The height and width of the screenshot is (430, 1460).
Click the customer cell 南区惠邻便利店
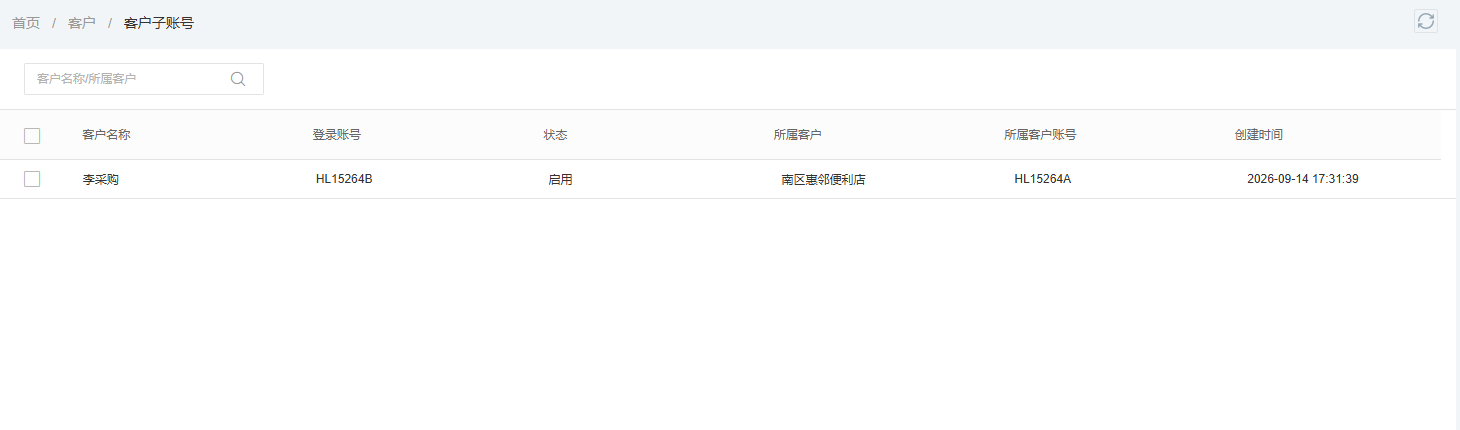(x=823, y=180)
